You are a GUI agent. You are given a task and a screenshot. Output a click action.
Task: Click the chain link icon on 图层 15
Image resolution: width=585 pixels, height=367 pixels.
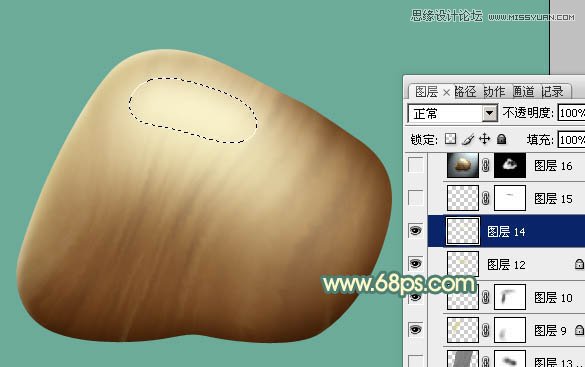(486, 198)
